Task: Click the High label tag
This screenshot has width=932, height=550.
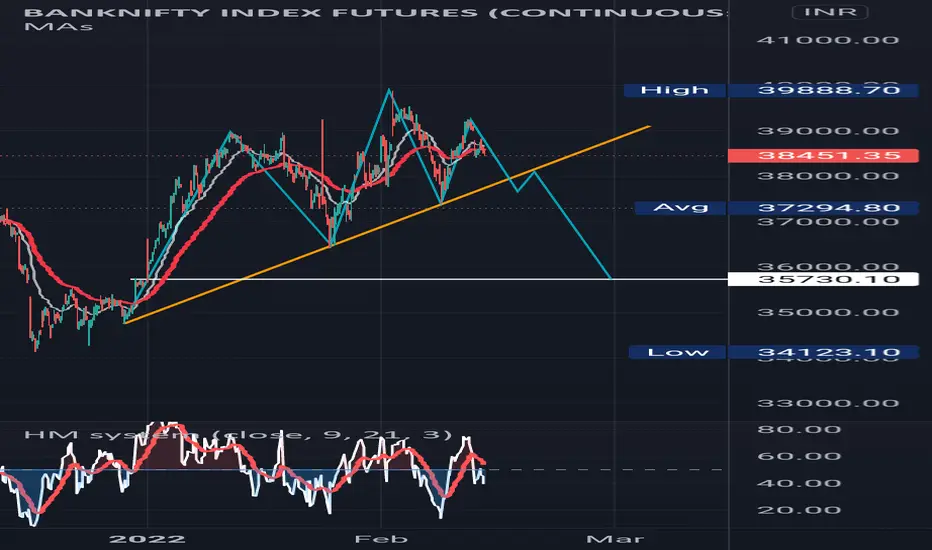Action: [675, 90]
